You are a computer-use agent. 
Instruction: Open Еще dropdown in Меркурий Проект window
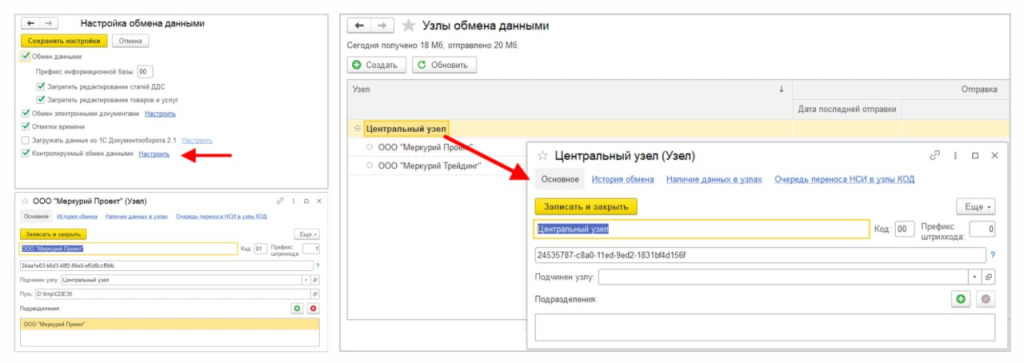pyautogui.click(x=307, y=234)
